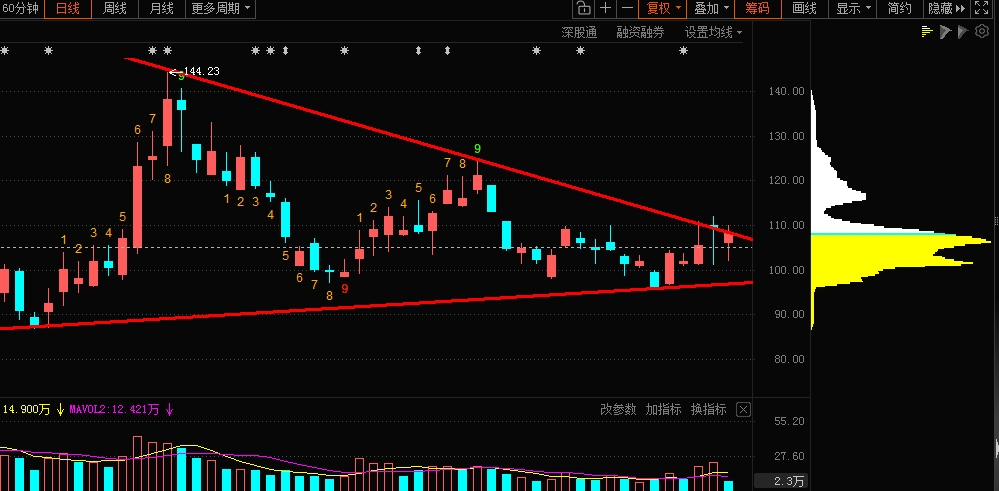Expand the 更多周期 period dropdown
Image resolution: width=999 pixels, height=491 pixels.
pyautogui.click(x=220, y=8)
